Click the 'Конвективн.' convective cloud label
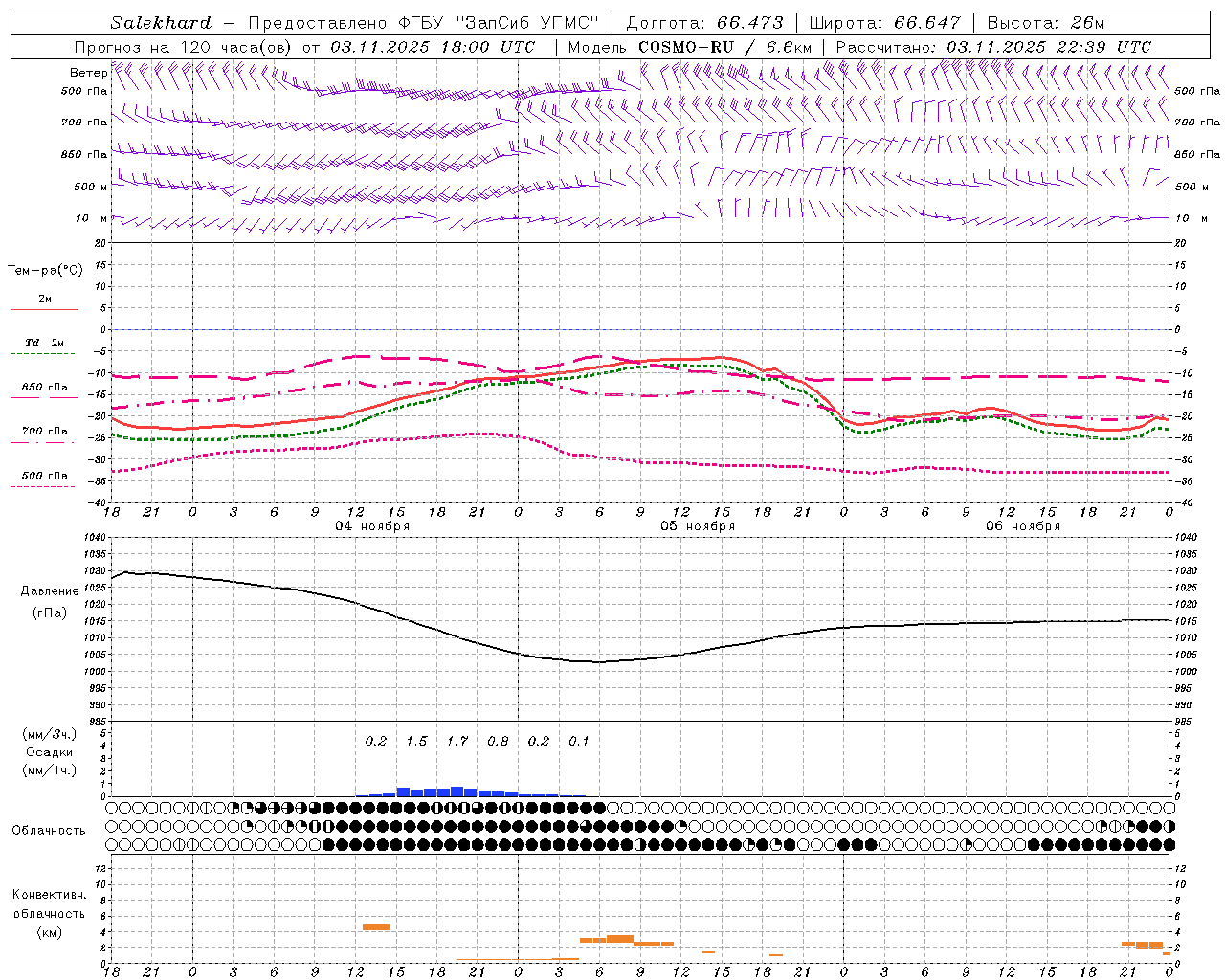 click(x=49, y=895)
